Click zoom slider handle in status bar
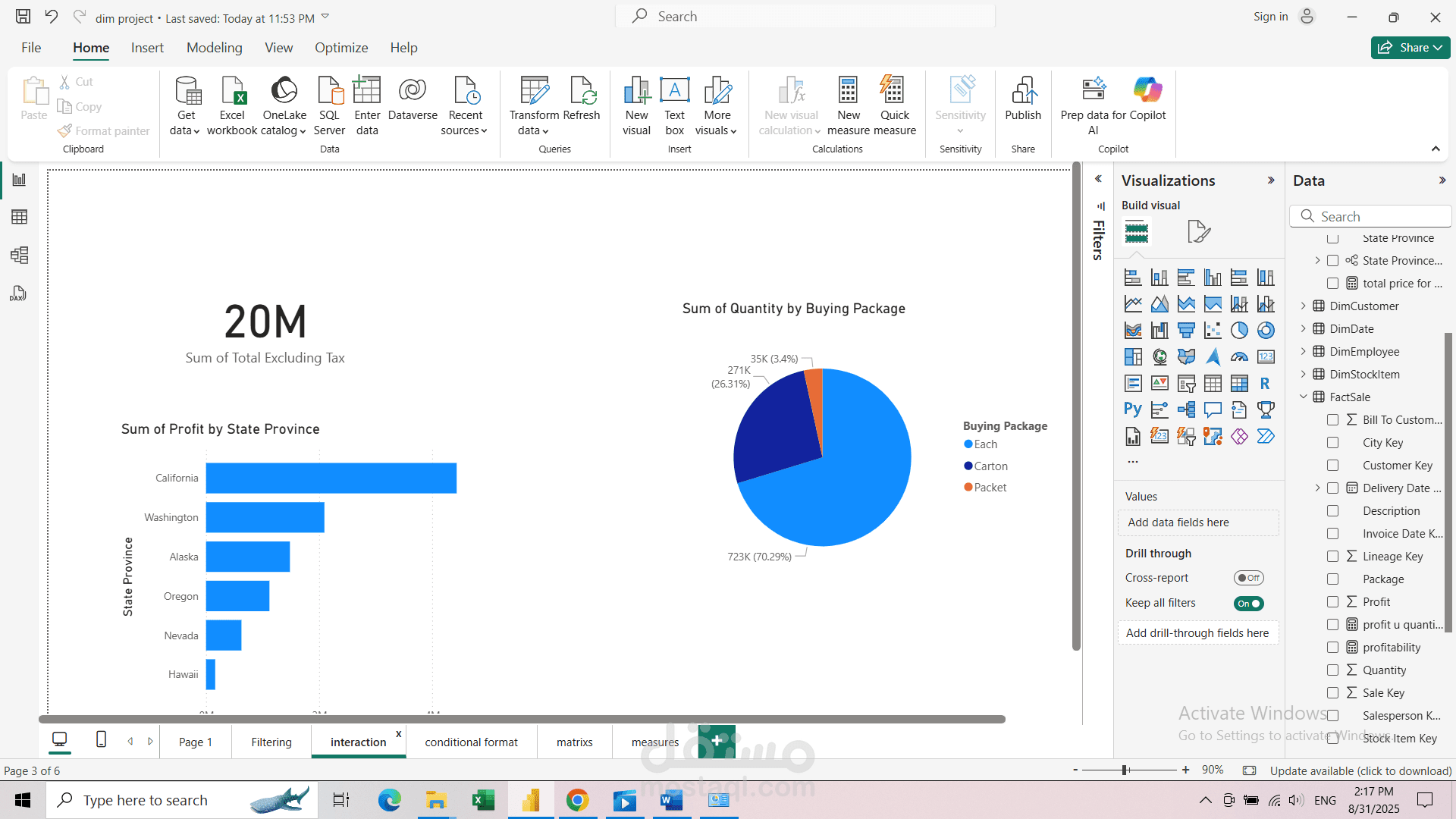 click(x=1125, y=770)
